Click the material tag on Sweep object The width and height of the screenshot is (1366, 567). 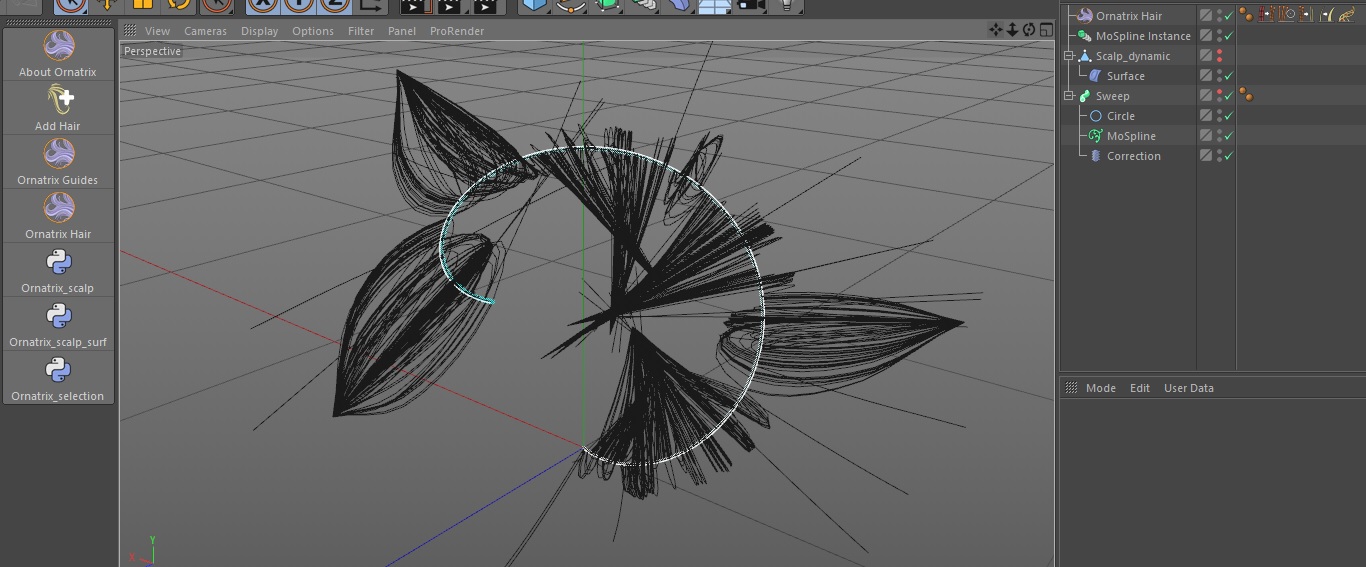1246,96
